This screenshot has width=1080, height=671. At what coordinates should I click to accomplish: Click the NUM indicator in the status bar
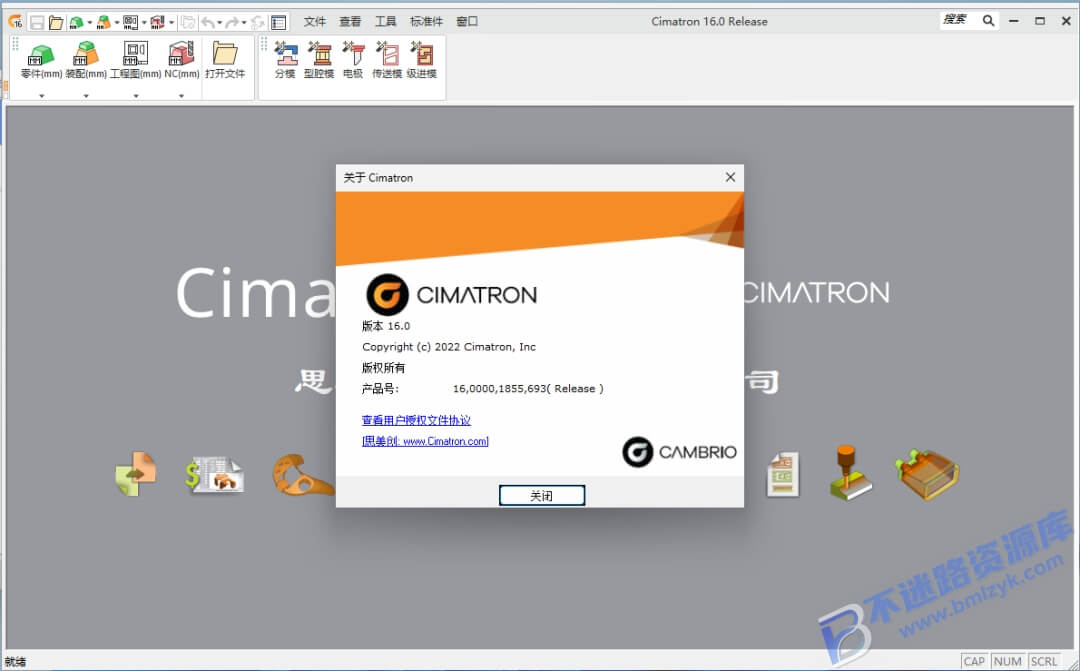[x=1008, y=661]
